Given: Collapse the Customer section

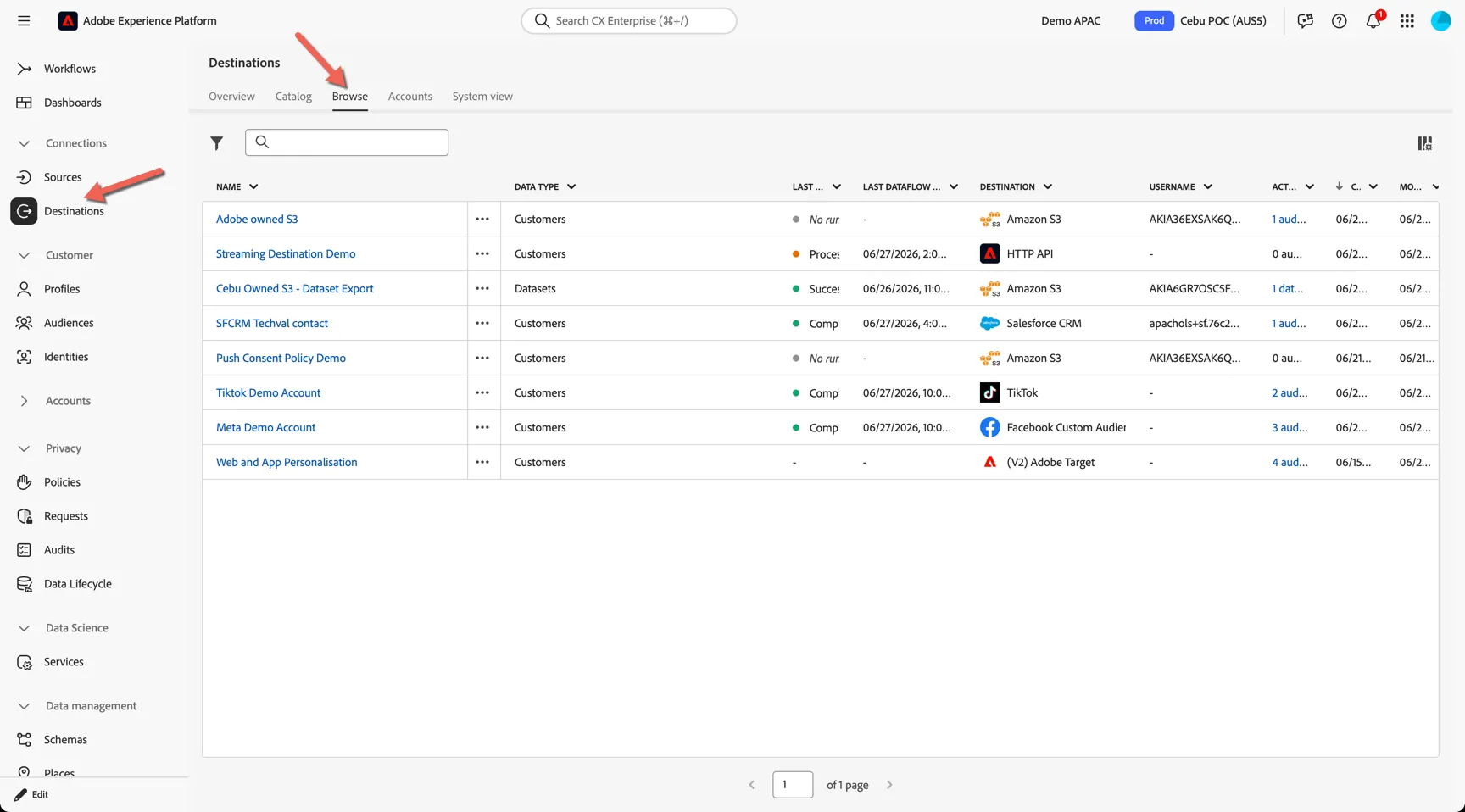Looking at the screenshot, I should (x=24, y=255).
